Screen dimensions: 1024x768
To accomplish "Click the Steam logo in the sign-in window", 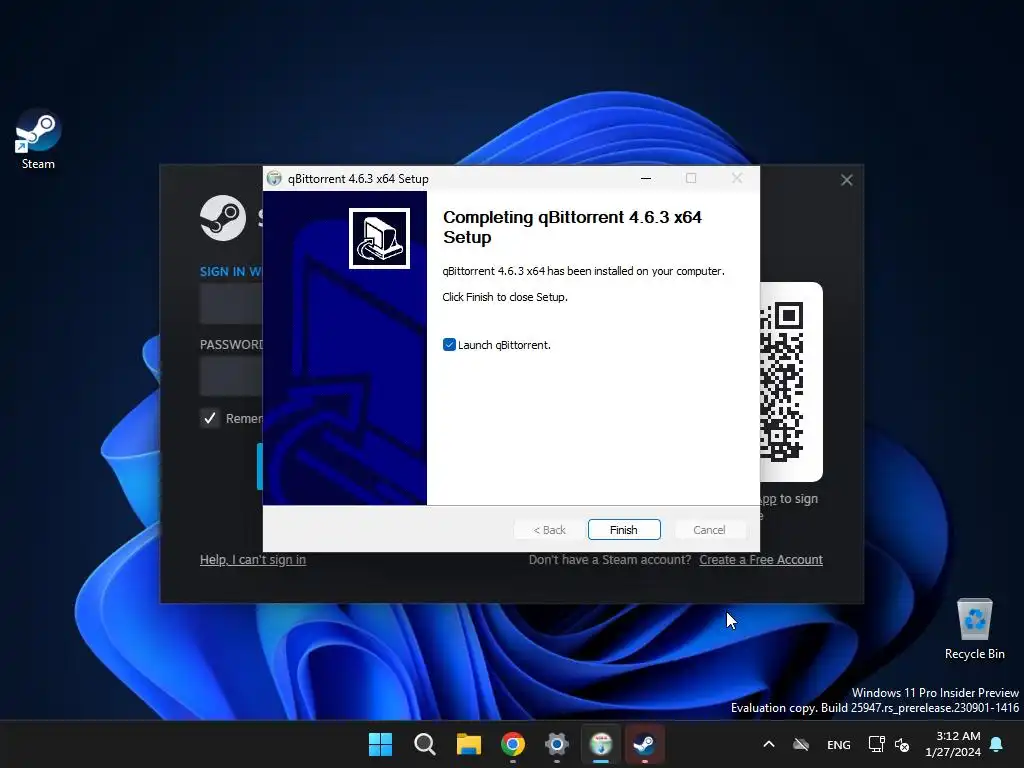I will coord(223,218).
